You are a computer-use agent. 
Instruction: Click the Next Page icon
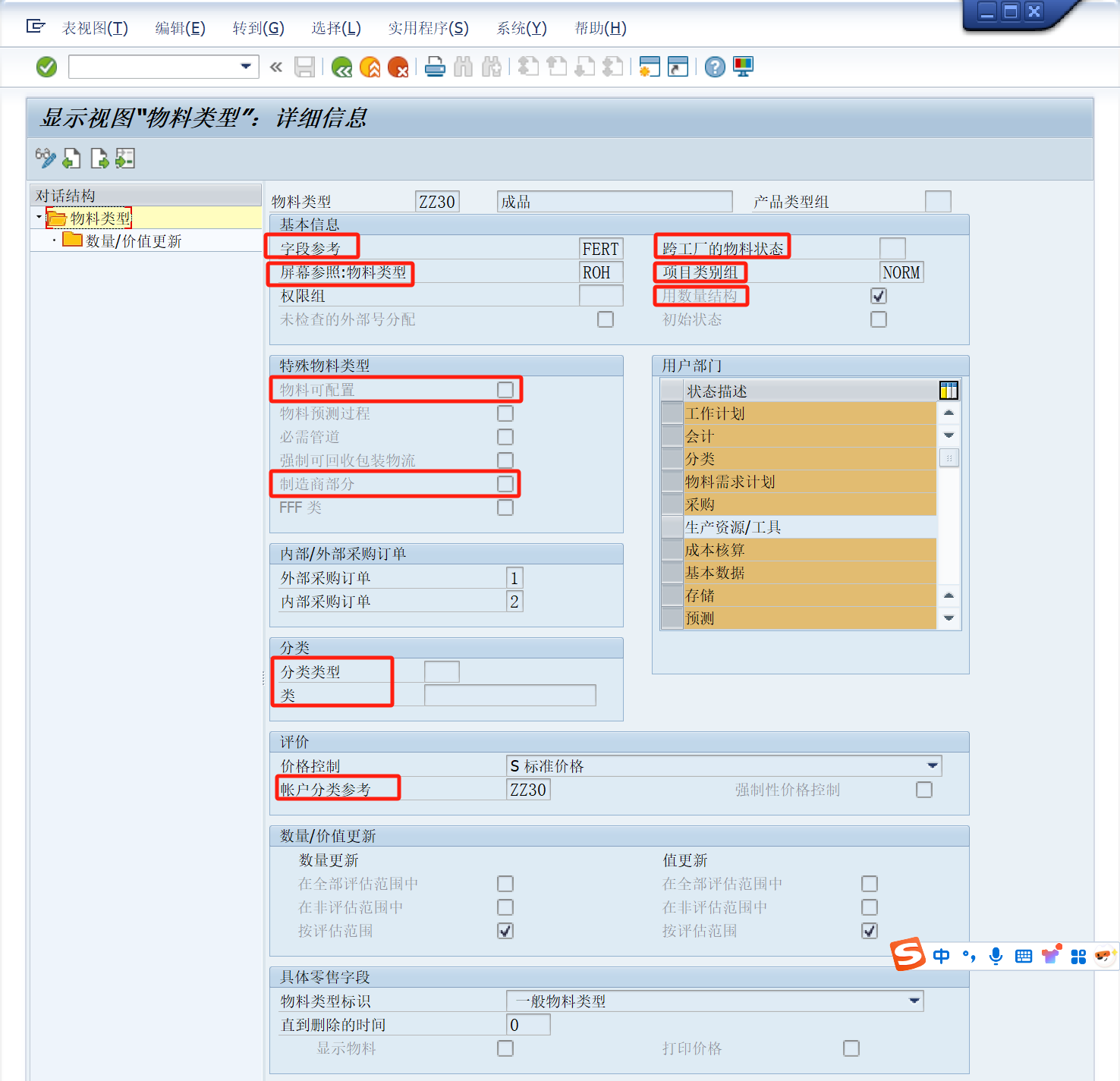[x=584, y=67]
